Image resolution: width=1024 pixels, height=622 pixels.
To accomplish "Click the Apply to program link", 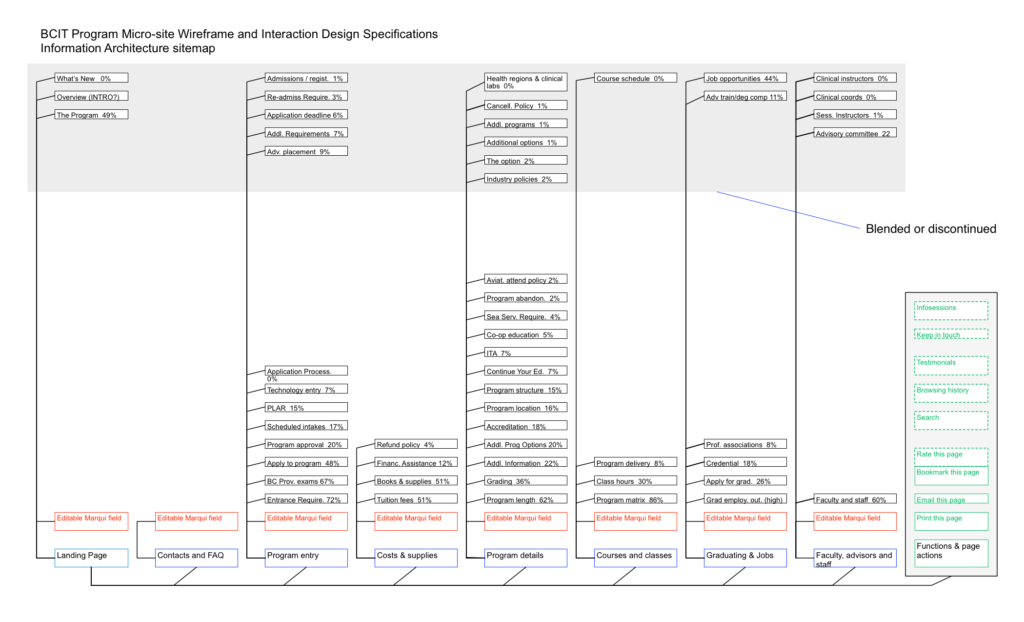I will (x=305, y=463).
